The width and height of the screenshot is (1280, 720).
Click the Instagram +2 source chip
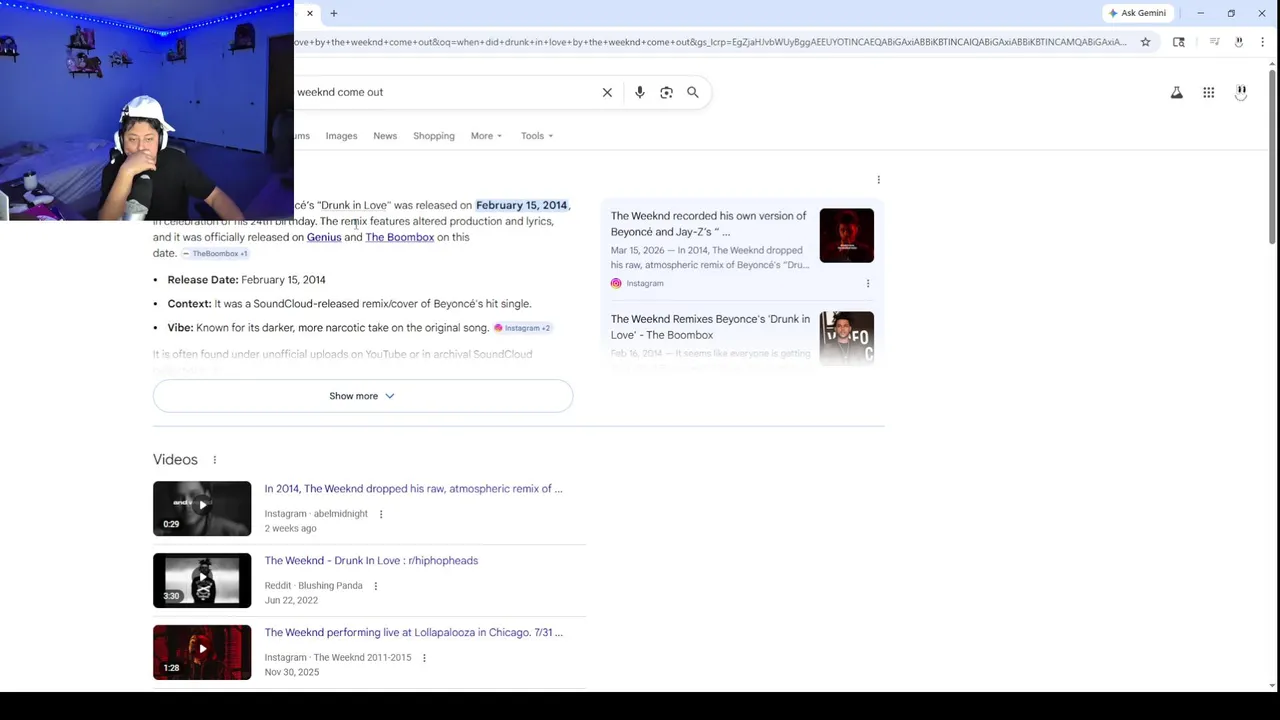tap(522, 328)
